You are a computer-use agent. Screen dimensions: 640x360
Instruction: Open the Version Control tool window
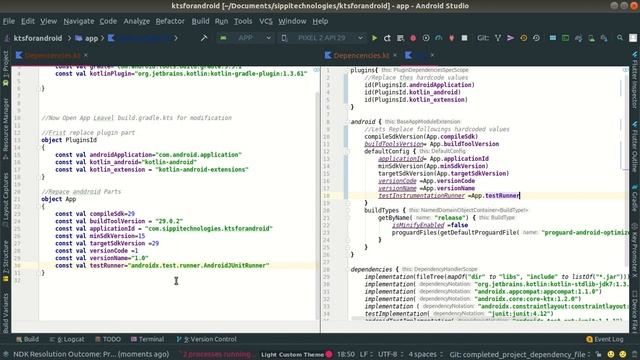(207, 339)
